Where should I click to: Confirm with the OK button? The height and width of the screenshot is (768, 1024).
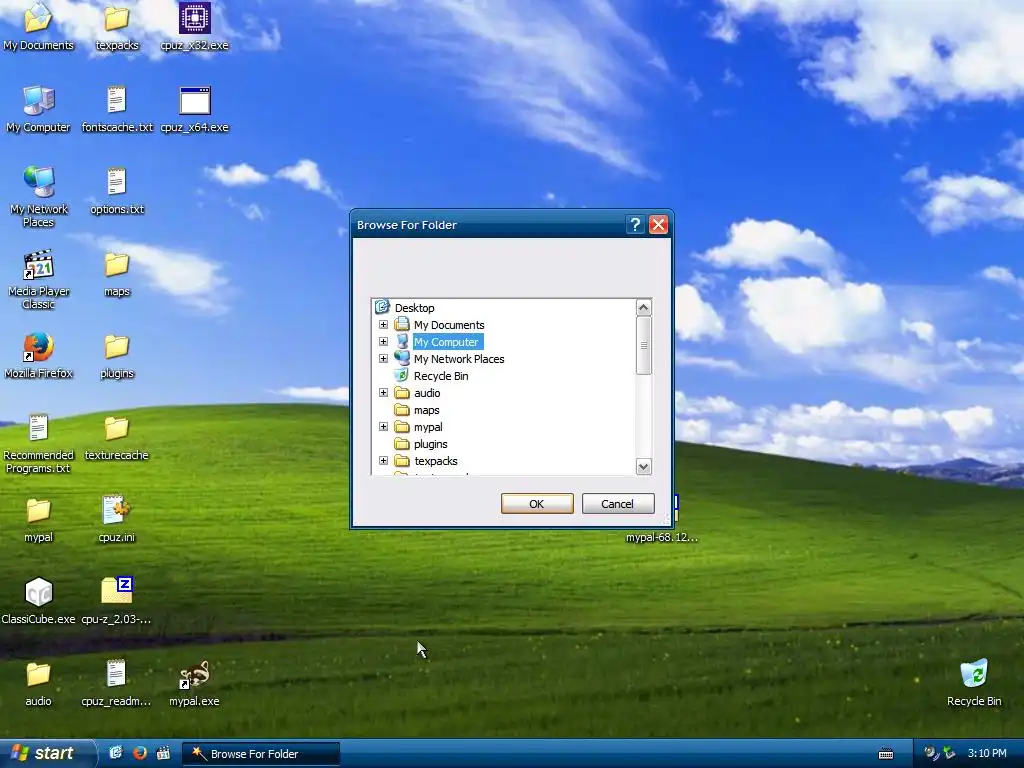(x=537, y=504)
